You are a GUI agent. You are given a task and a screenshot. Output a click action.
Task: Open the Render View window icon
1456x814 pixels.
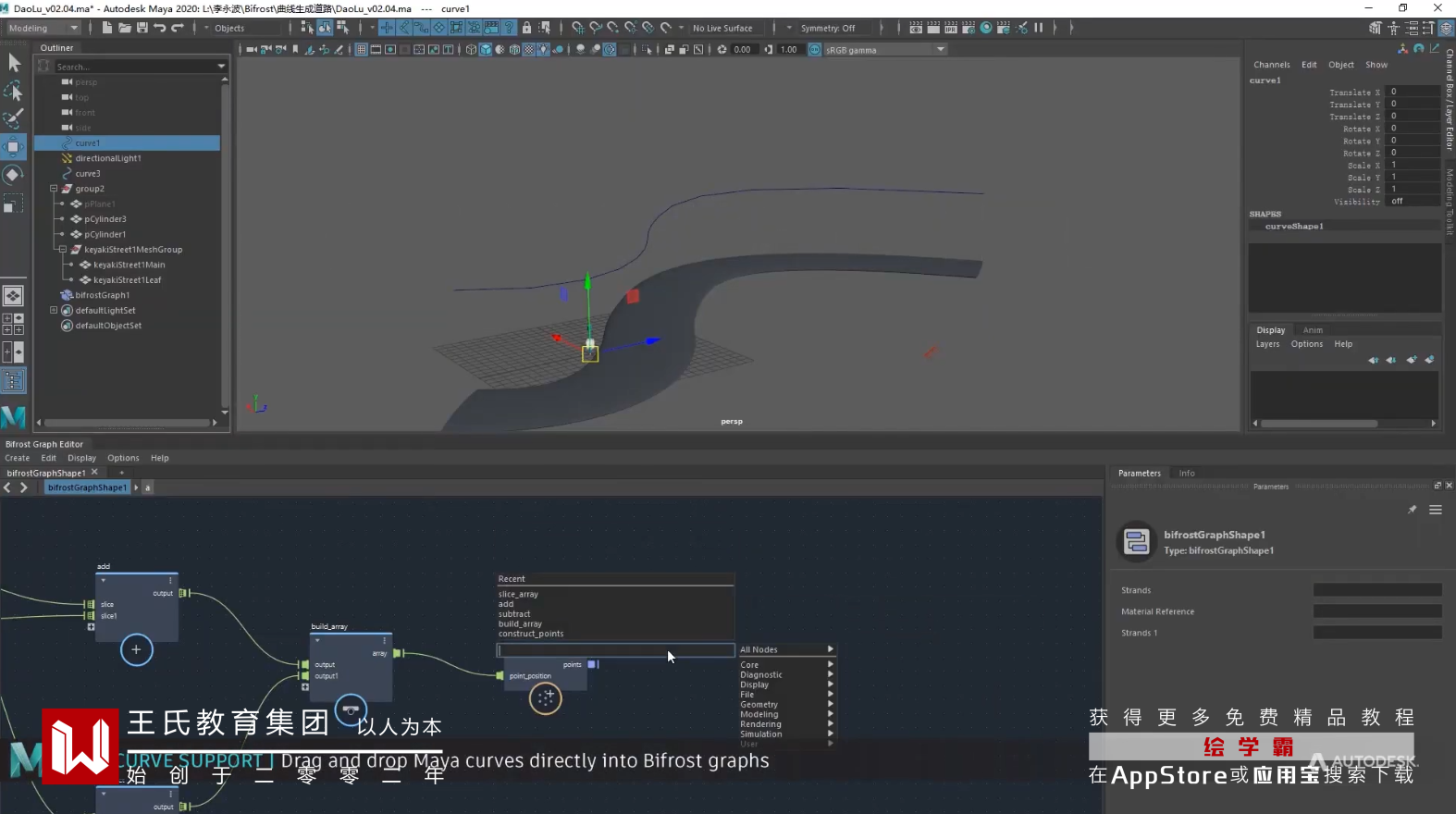pyautogui.click(x=916, y=28)
